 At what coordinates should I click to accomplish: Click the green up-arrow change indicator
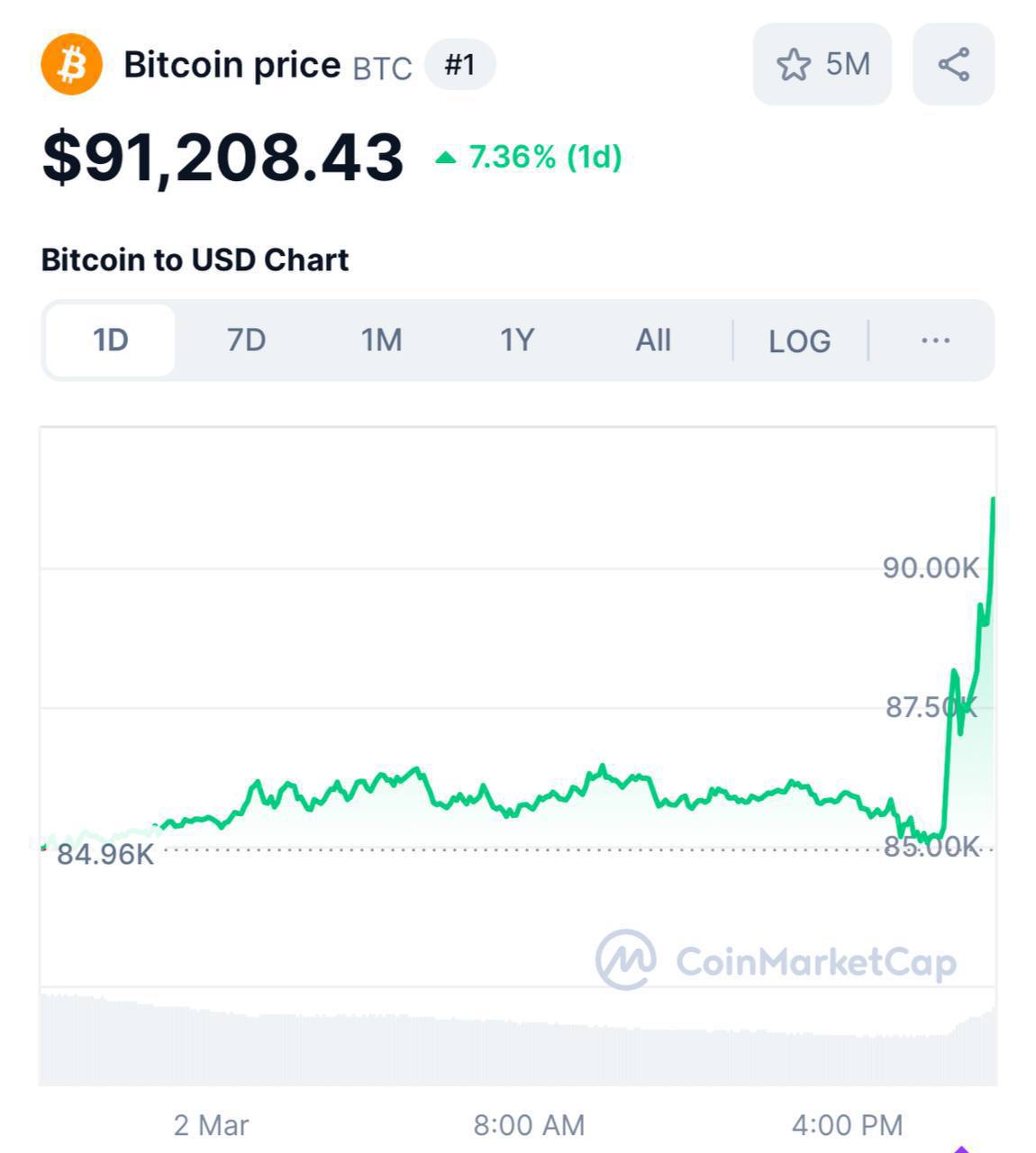click(445, 158)
